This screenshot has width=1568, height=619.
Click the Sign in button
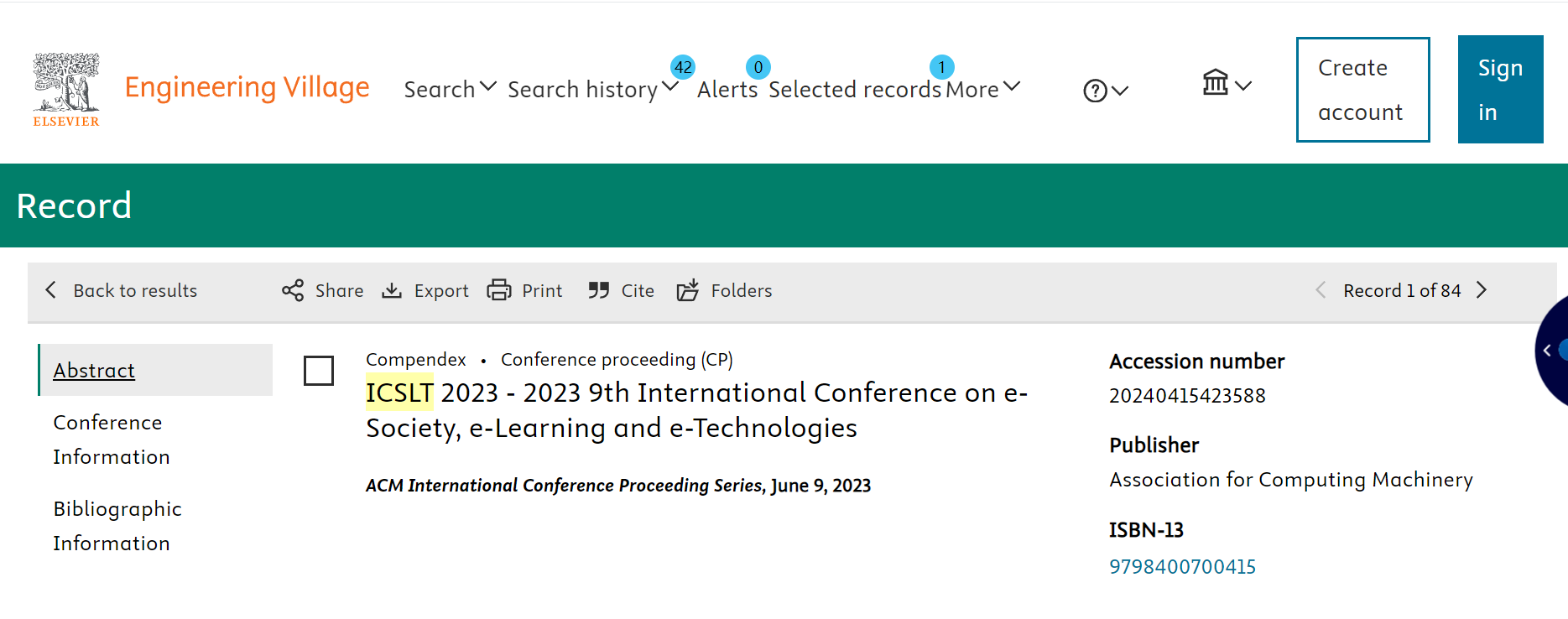1500,90
